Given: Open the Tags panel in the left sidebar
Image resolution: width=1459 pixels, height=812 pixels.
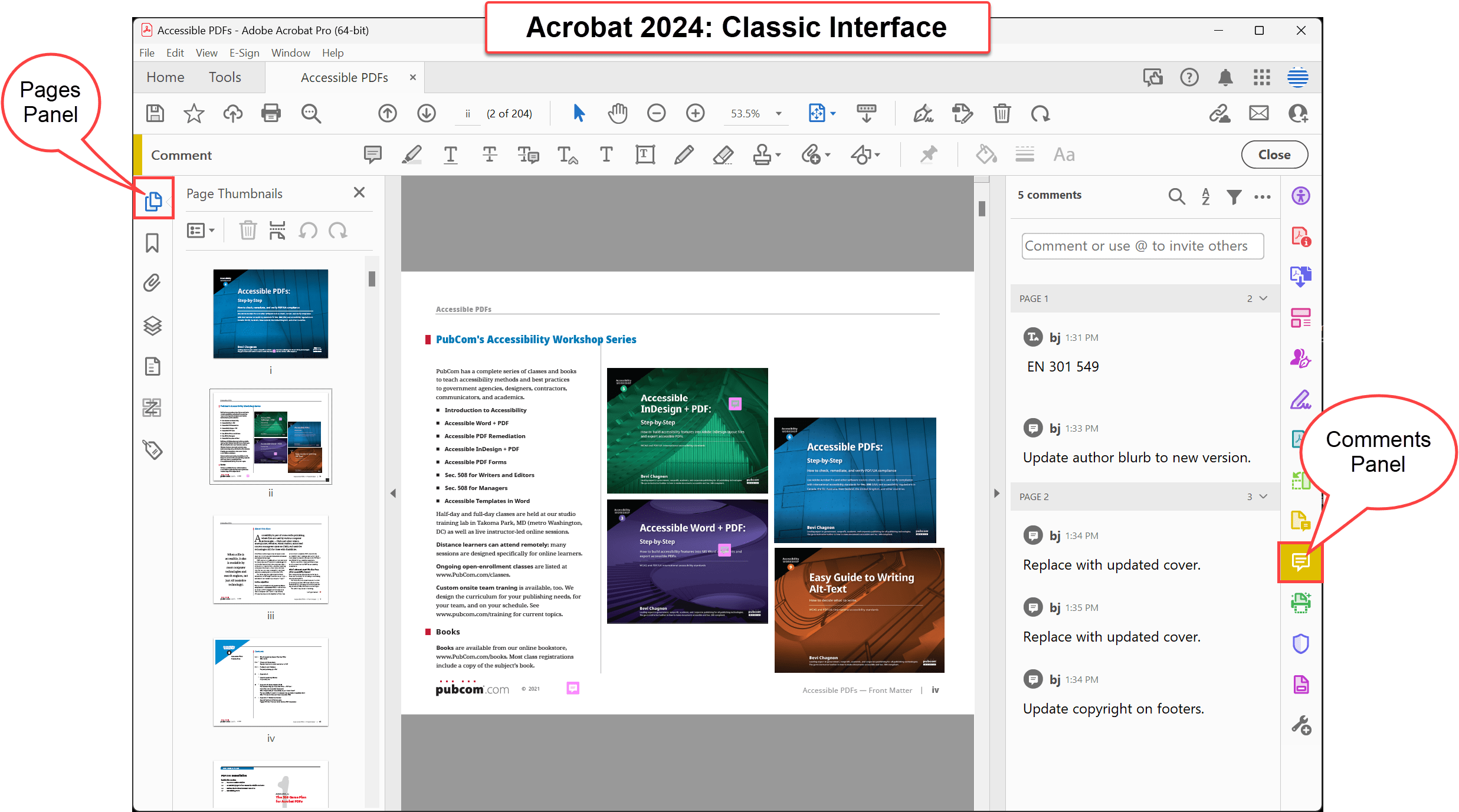Looking at the screenshot, I should point(152,450).
